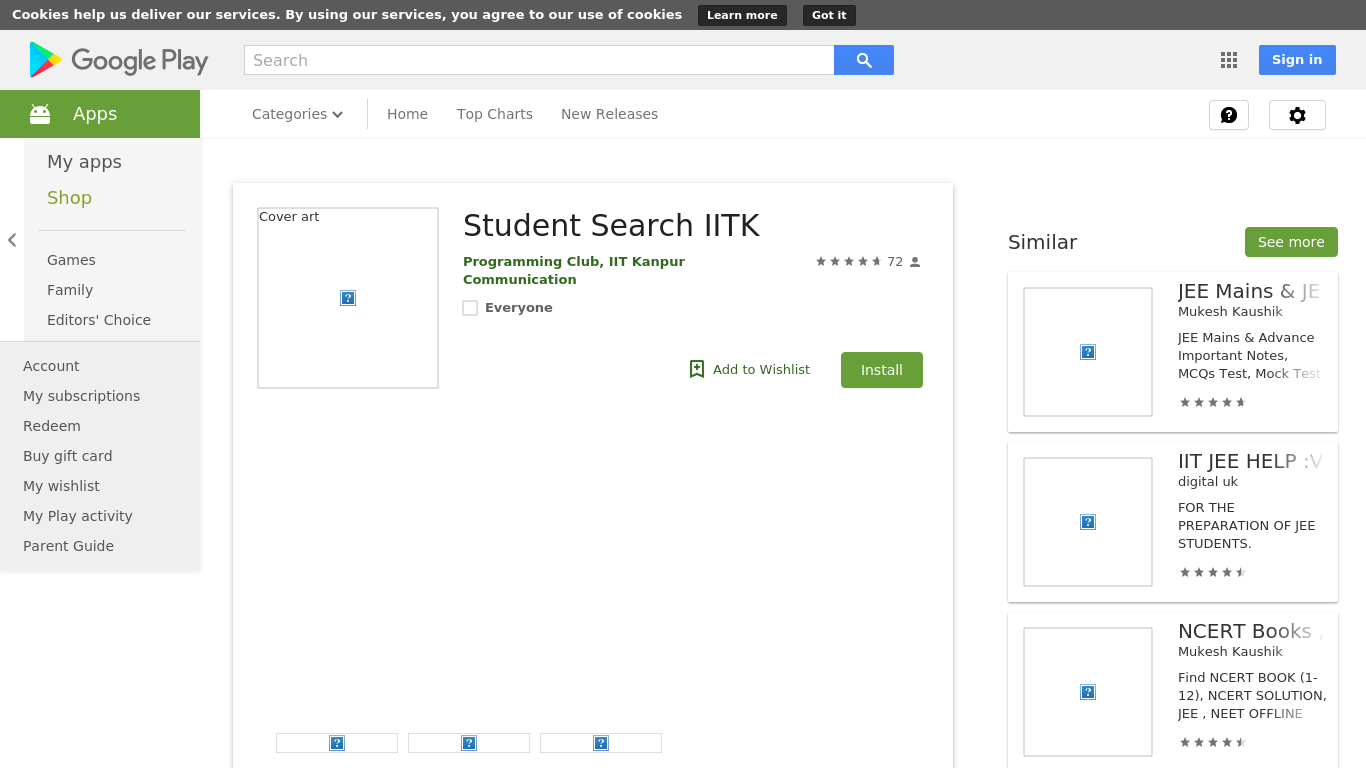Open the IIT JEE HELP app thumbnail
Screen dimensions: 1366x768
point(1088,522)
